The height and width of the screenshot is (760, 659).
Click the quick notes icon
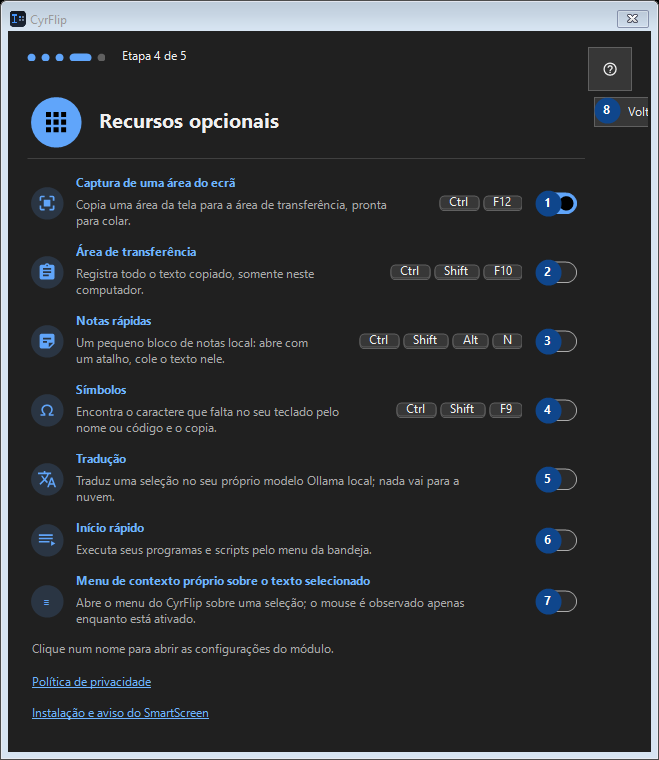tap(47, 341)
